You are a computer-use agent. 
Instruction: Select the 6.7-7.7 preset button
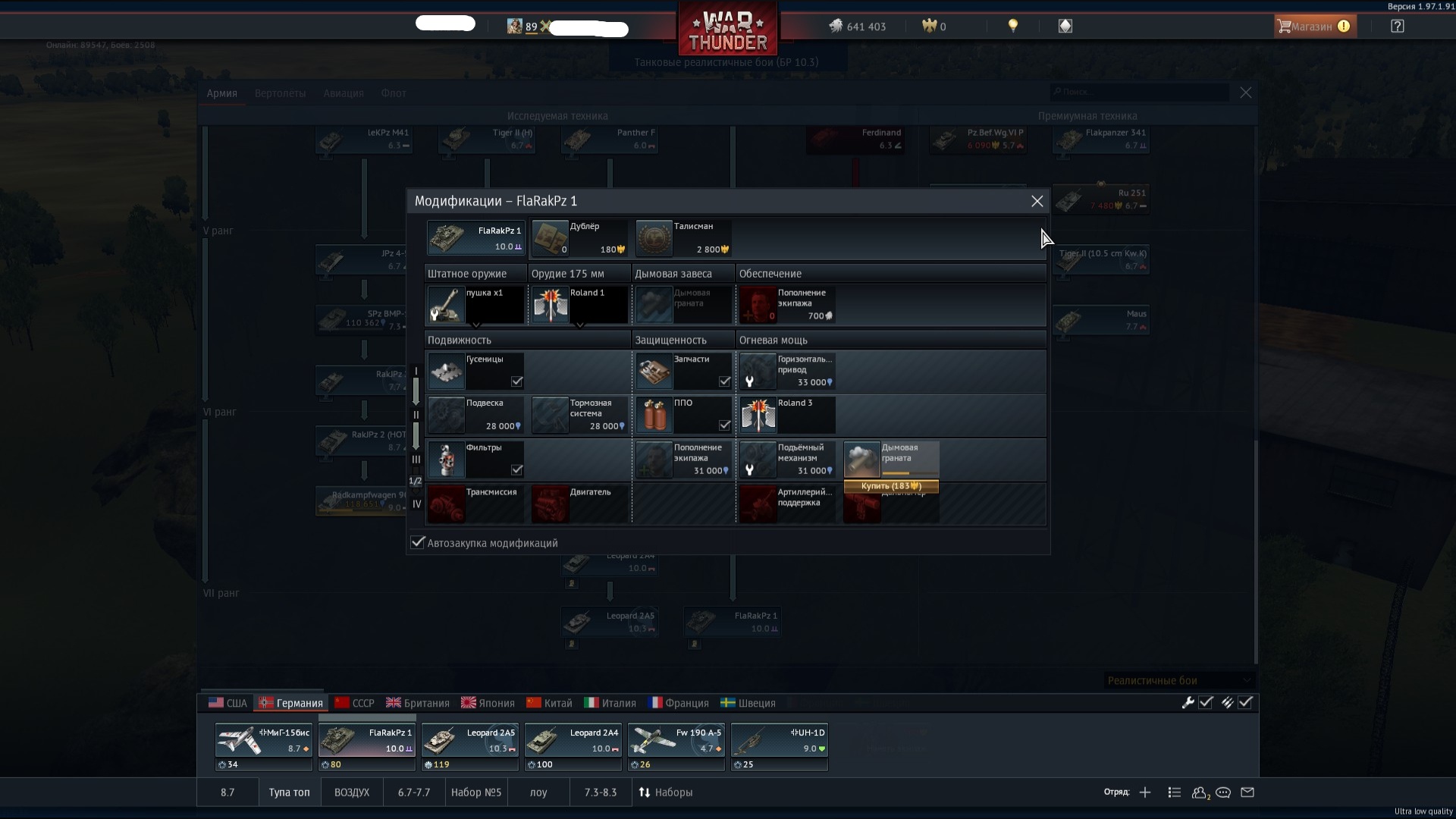pyautogui.click(x=414, y=792)
